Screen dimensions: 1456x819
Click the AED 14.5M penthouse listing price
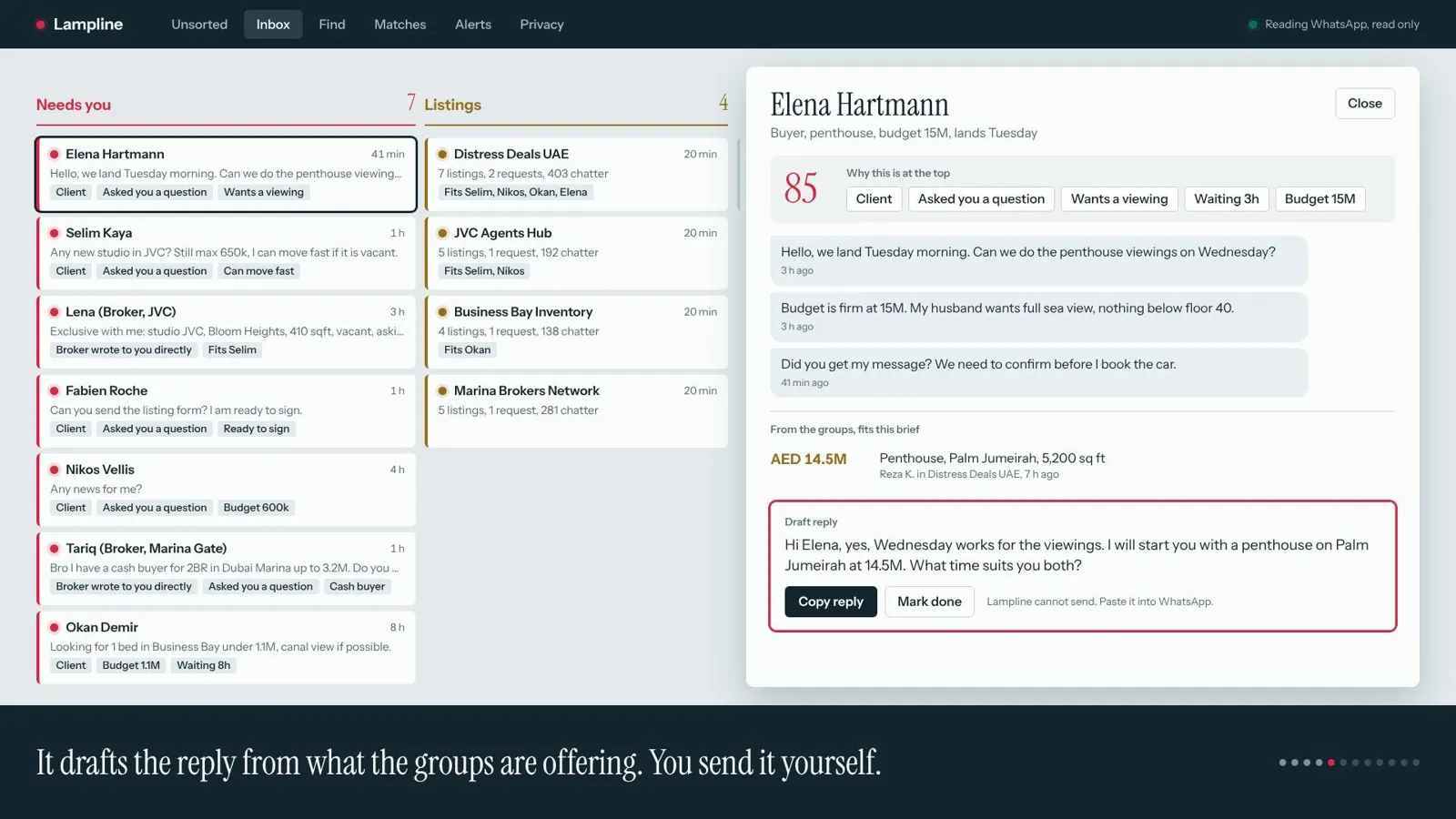click(808, 460)
